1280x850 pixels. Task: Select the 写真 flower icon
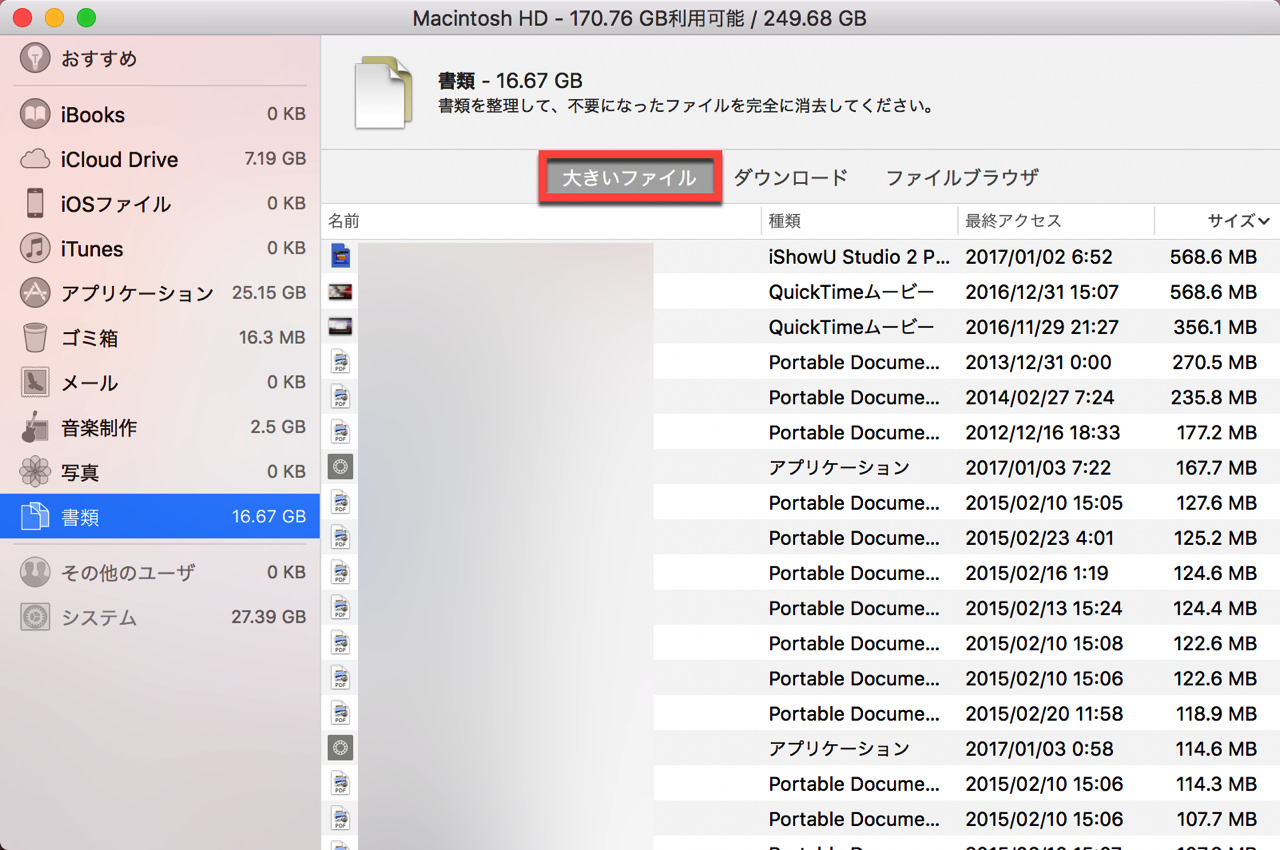[35, 472]
